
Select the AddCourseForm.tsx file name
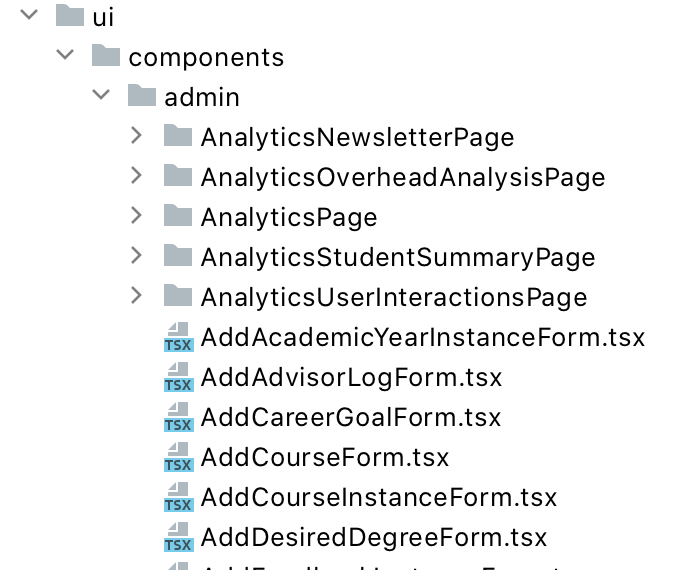(x=325, y=458)
